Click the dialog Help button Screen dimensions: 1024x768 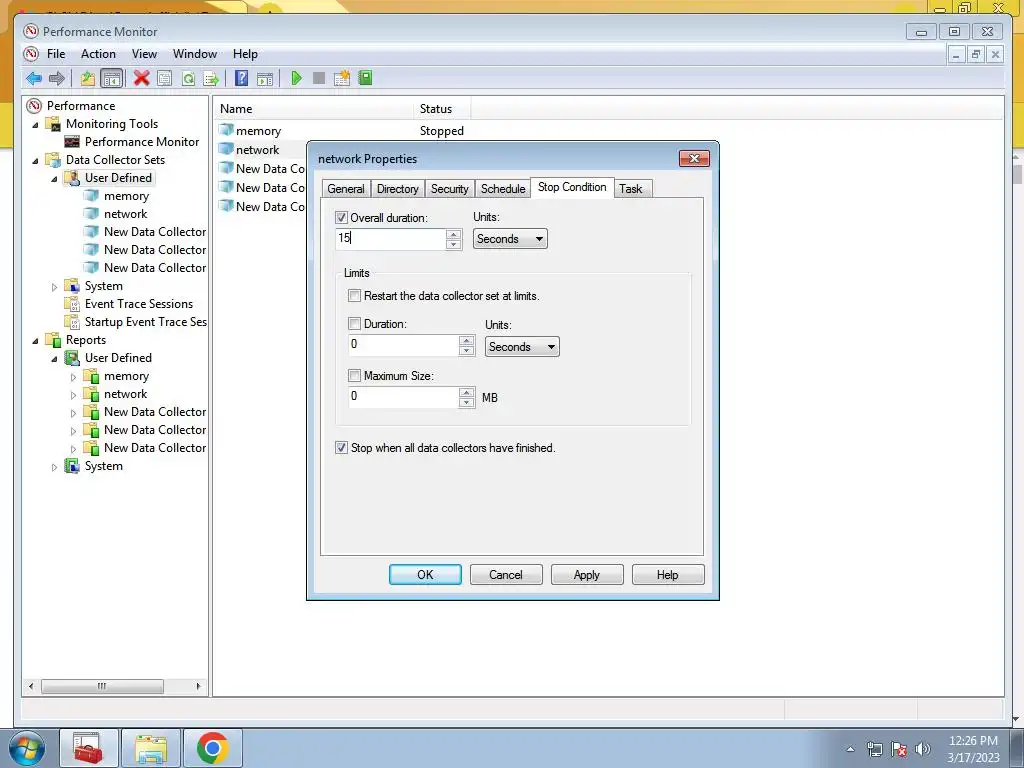pyautogui.click(x=668, y=575)
